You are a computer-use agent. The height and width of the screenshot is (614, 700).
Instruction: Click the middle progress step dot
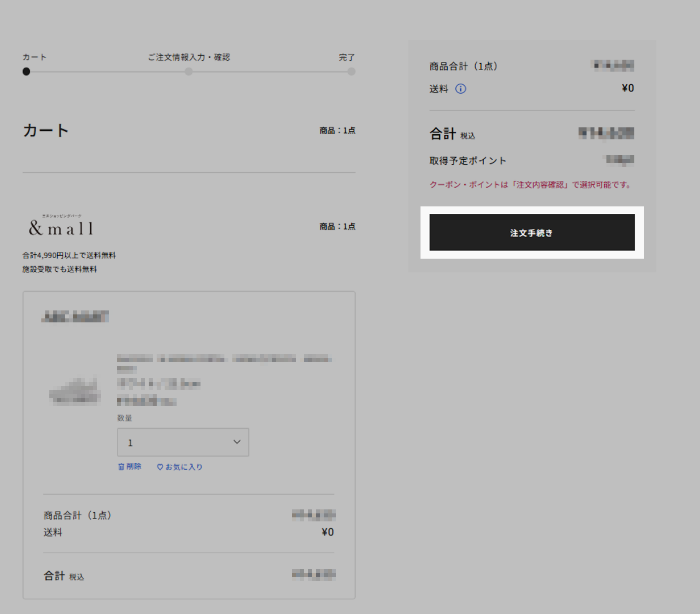(188, 71)
